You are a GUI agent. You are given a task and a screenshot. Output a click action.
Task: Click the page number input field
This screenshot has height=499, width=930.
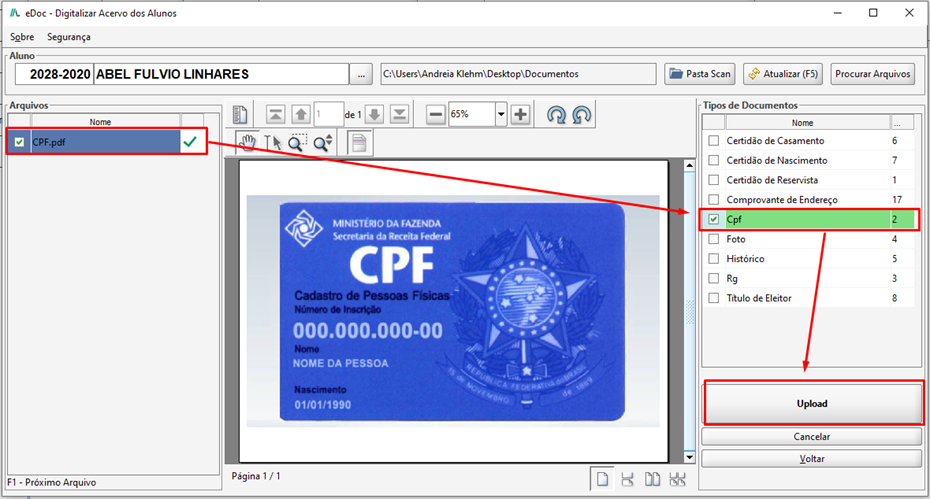[x=329, y=115]
